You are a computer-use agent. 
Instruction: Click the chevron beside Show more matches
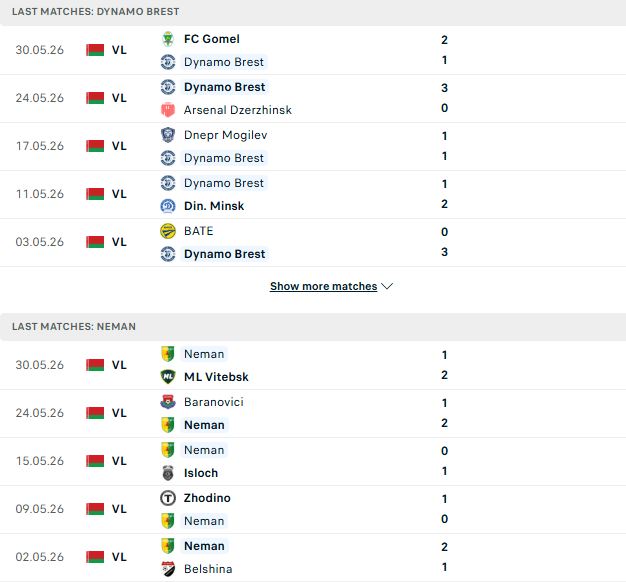[387, 286]
